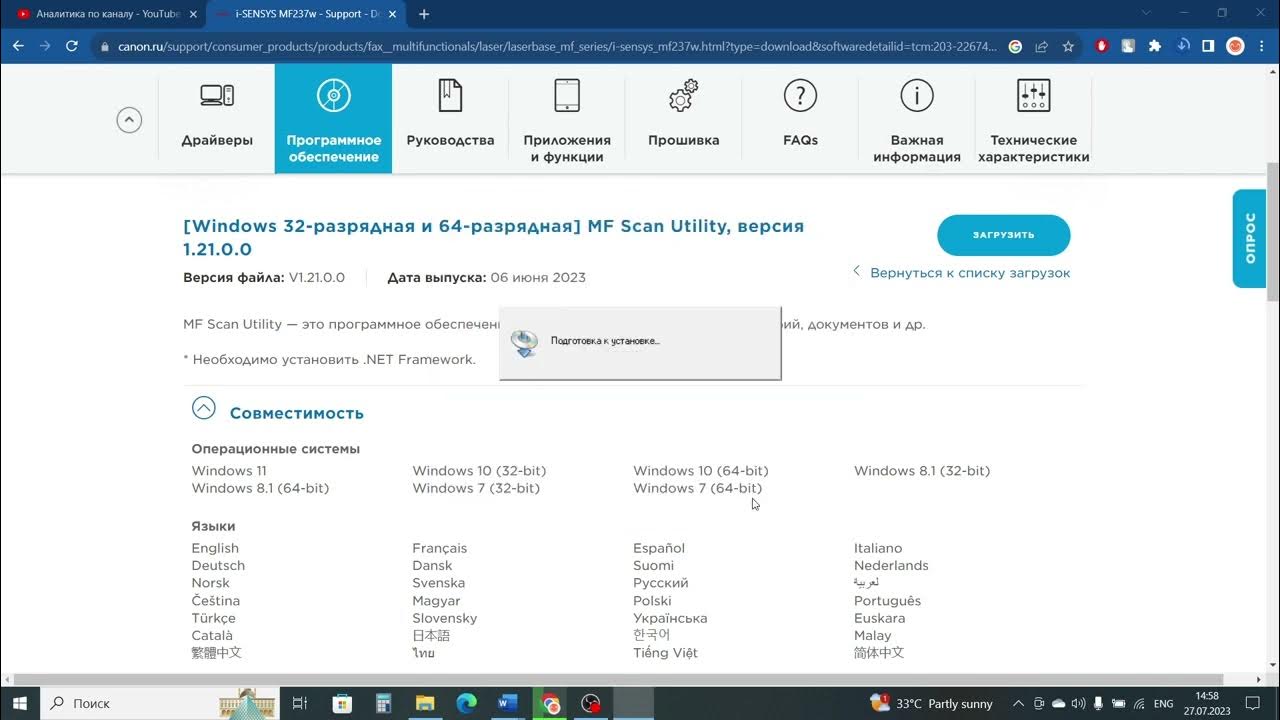1280x720 pixels.
Task: Open Word from taskbar
Action: 508,703
